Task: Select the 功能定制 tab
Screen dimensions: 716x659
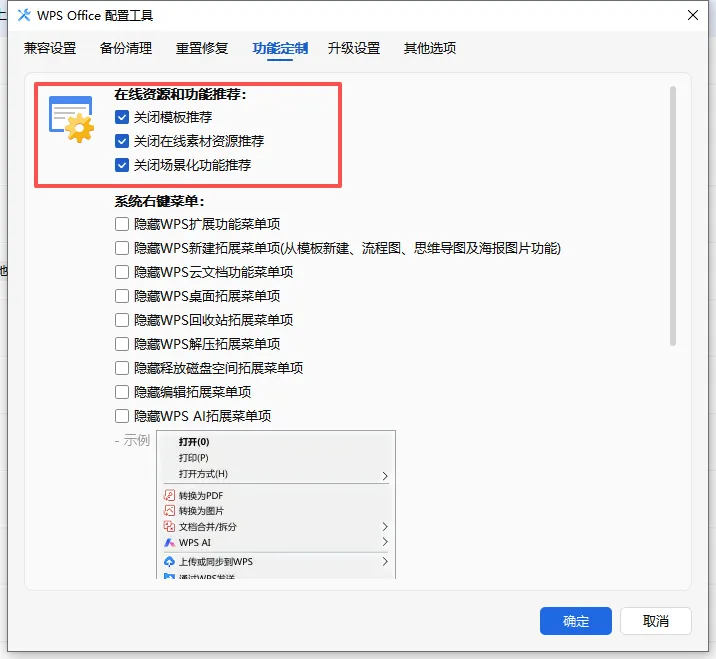Action: (x=280, y=48)
